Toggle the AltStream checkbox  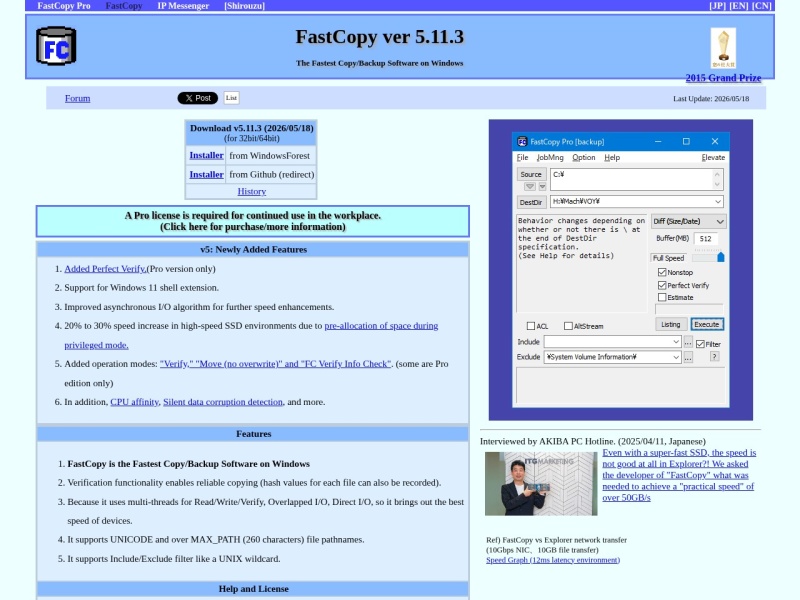[x=568, y=326]
